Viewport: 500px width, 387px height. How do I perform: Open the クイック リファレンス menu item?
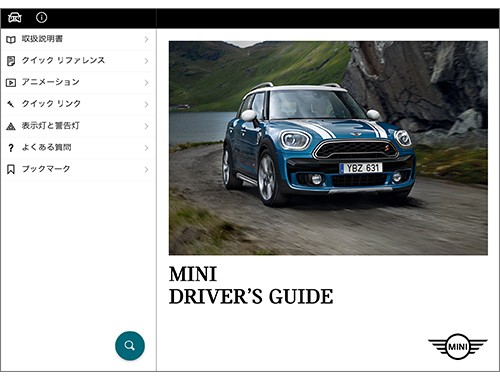point(78,61)
